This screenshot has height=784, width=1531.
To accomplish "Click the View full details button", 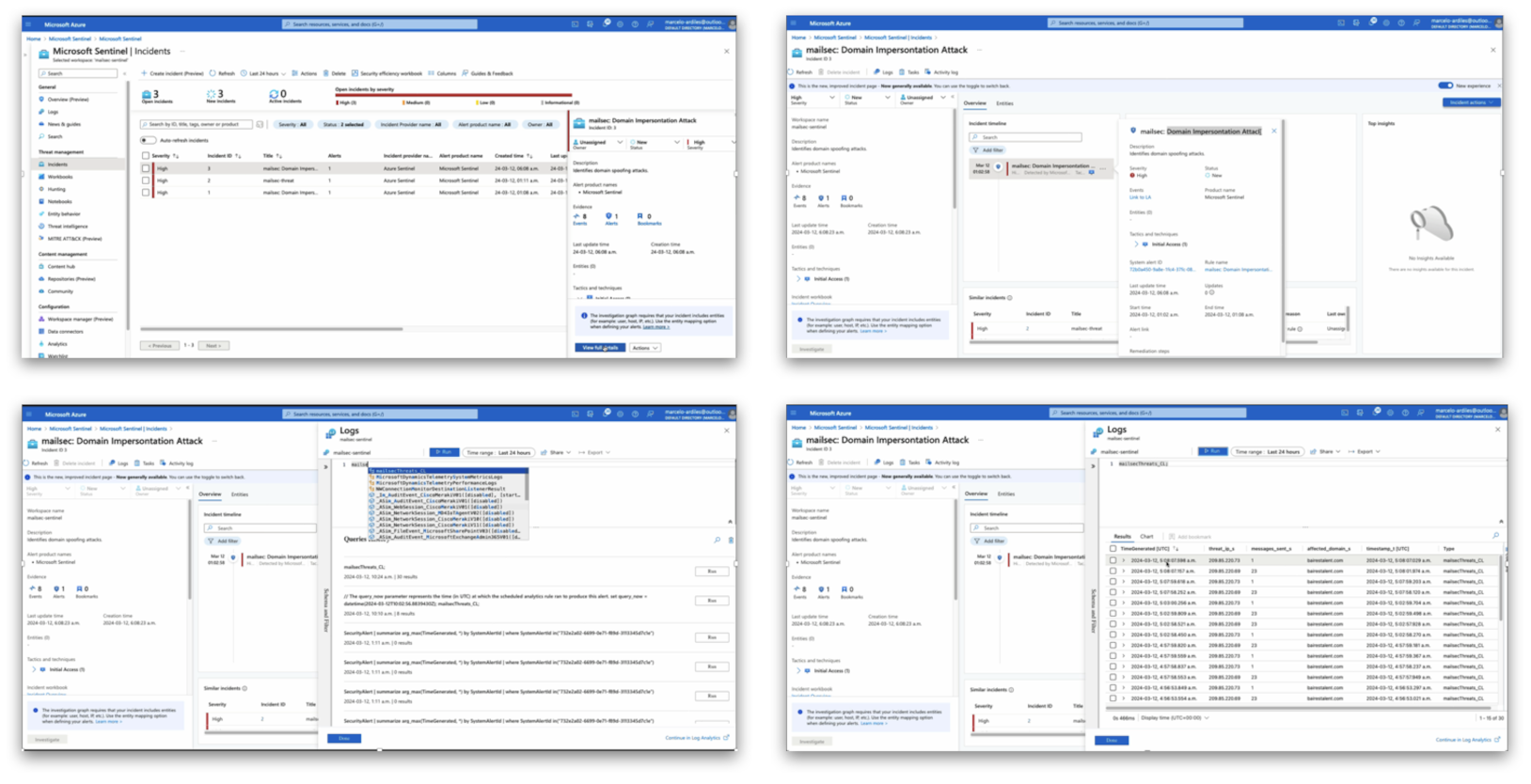I will click(x=600, y=348).
